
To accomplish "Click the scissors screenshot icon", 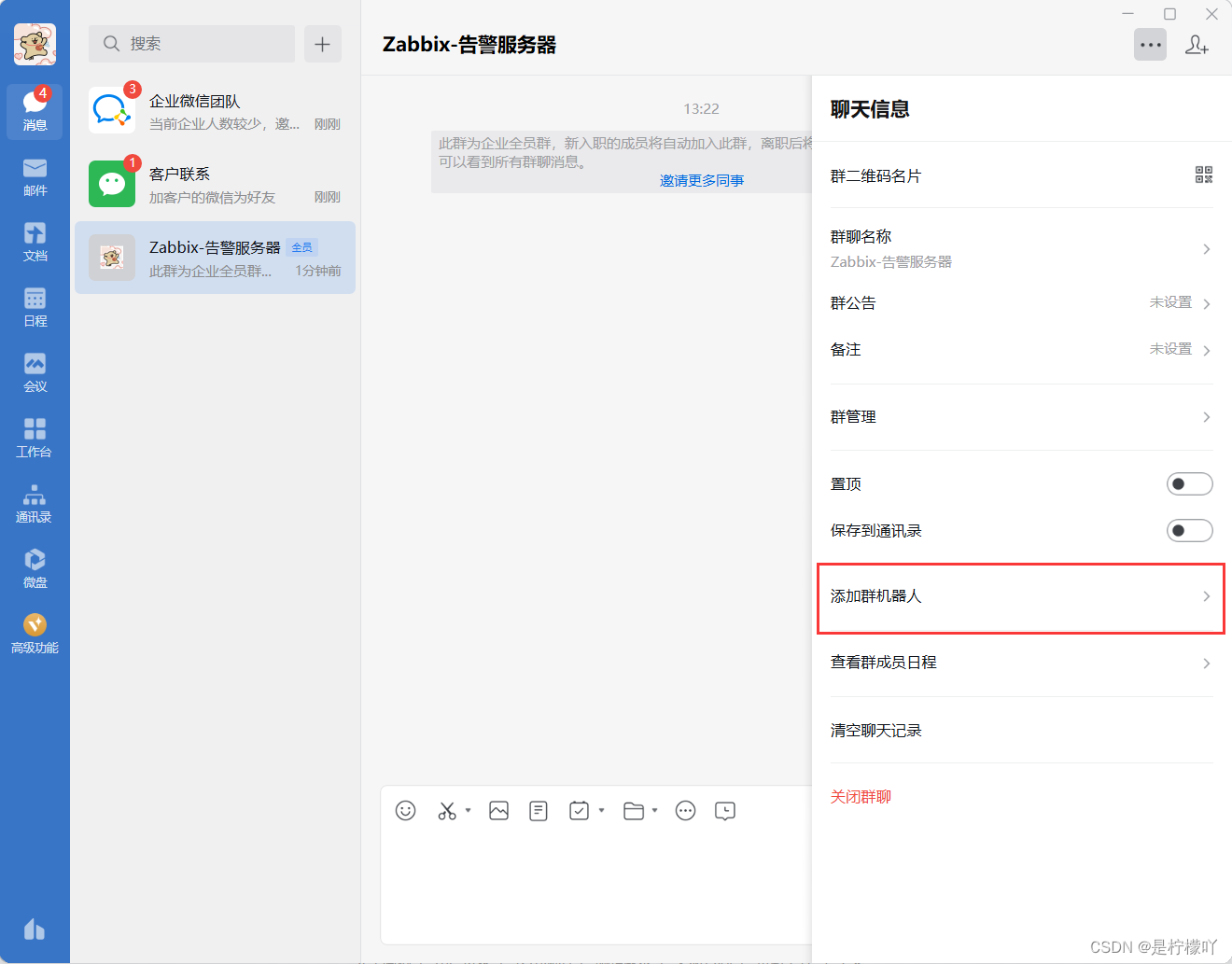I will pyautogui.click(x=447, y=810).
